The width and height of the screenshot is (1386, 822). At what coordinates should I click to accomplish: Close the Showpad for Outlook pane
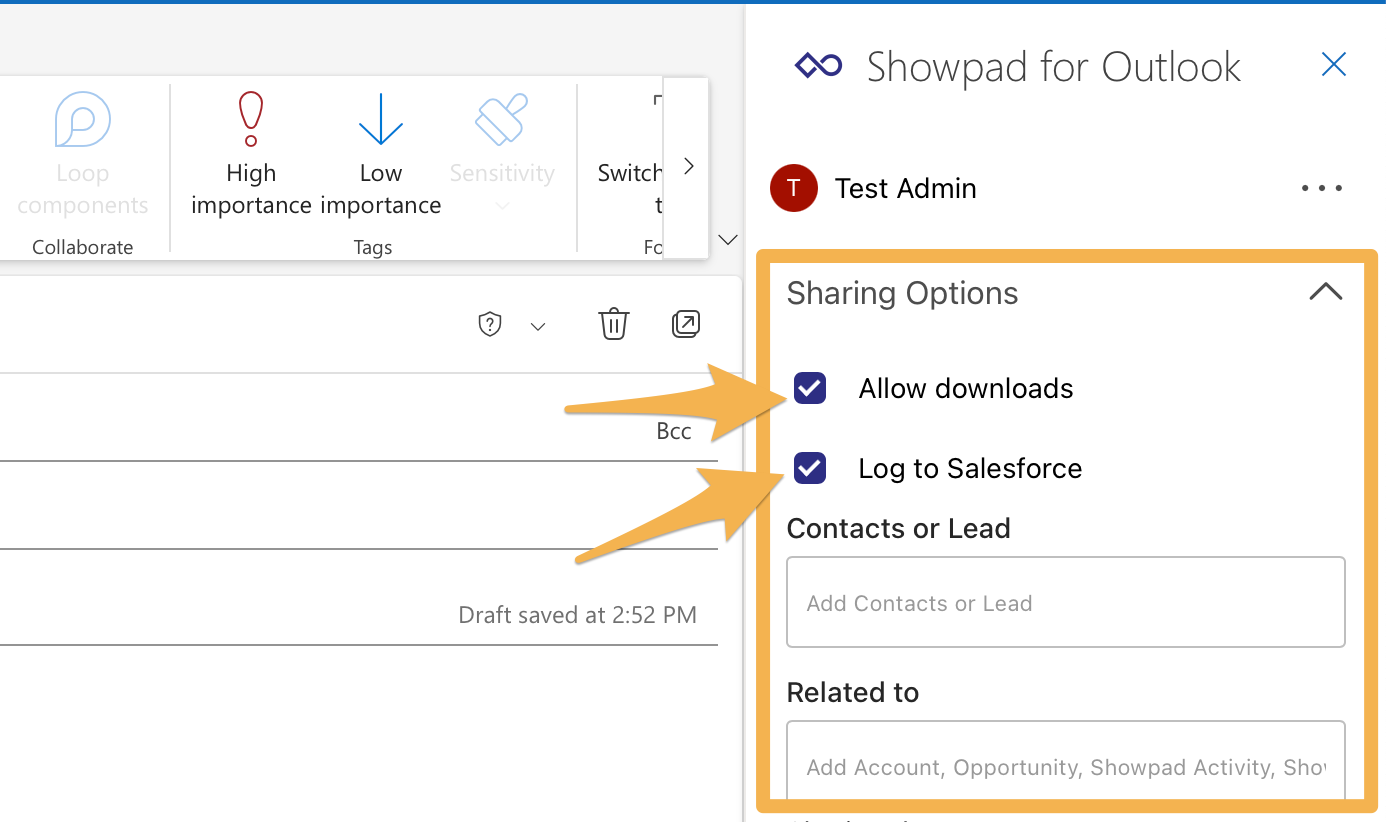(x=1334, y=65)
